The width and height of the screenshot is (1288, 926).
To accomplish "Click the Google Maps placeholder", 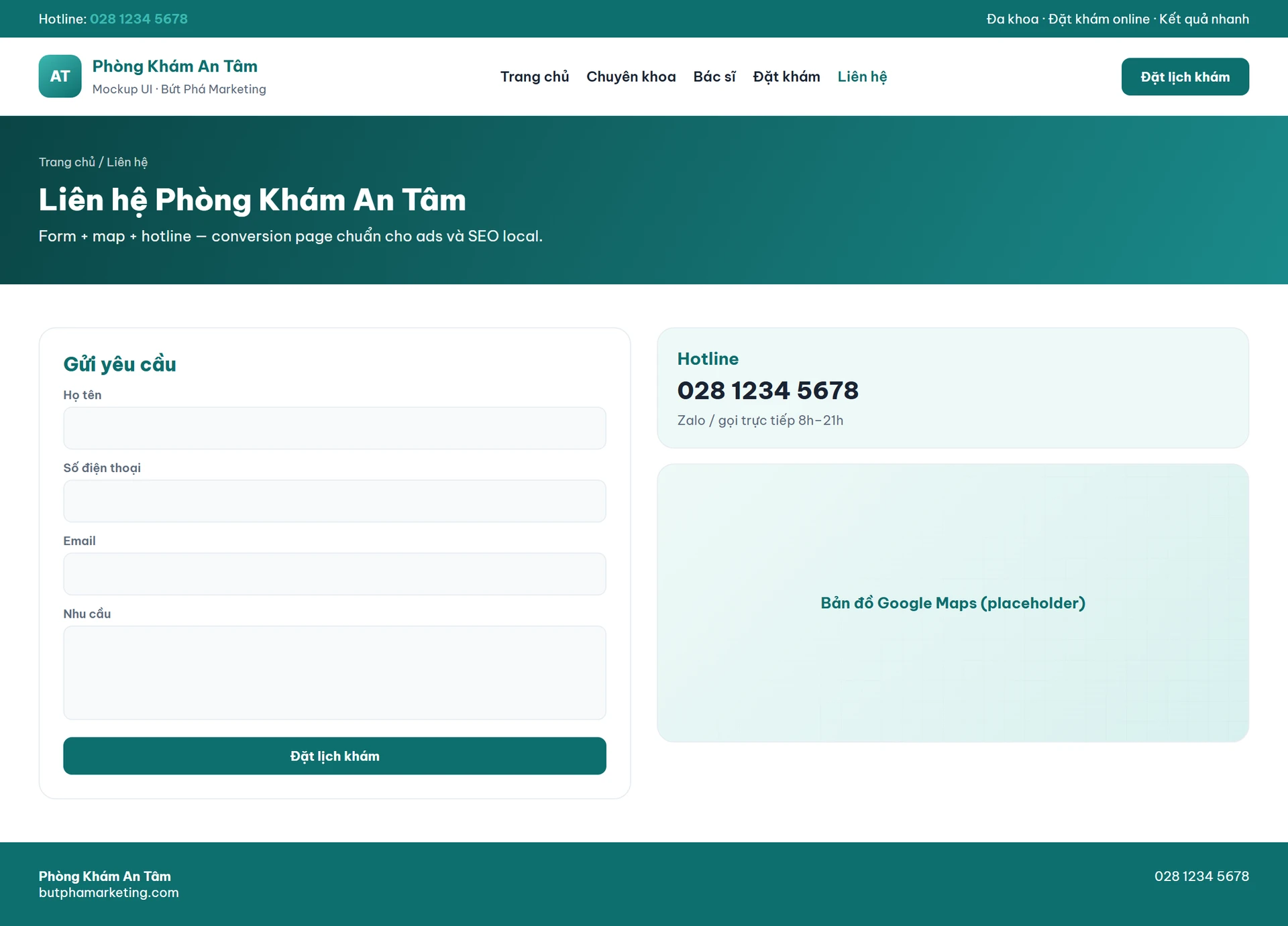I will (x=953, y=603).
